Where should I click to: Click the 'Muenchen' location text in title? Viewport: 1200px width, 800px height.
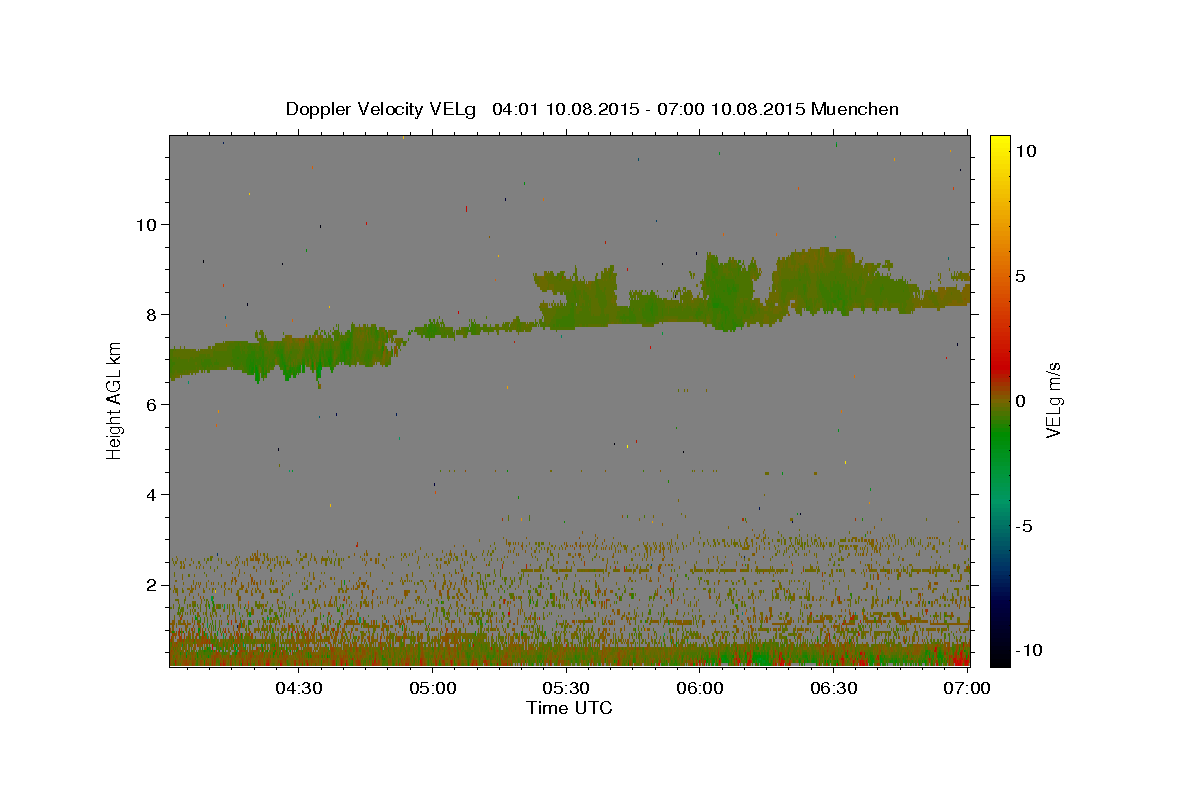click(x=855, y=109)
